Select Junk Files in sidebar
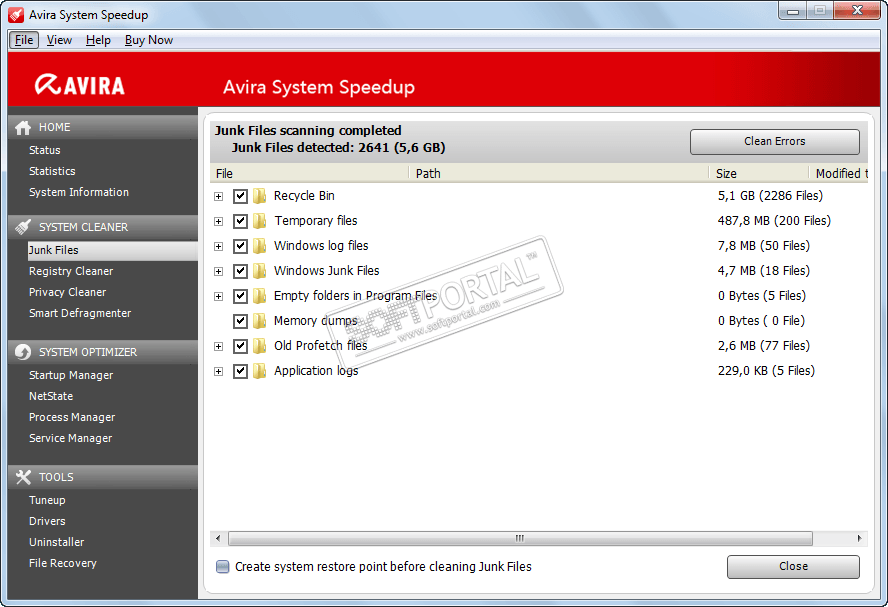Image resolution: width=888 pixels, height=607 pixels. [x=113, y=250]
